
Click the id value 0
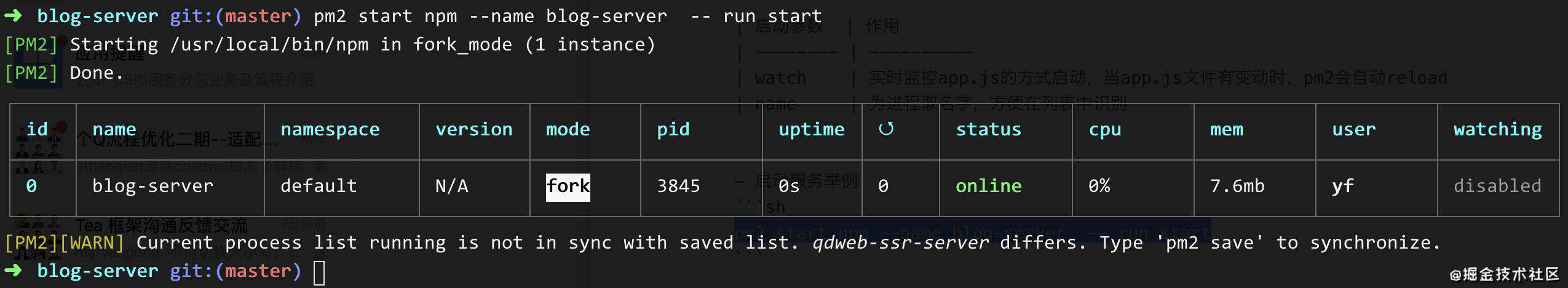point(31,186)
